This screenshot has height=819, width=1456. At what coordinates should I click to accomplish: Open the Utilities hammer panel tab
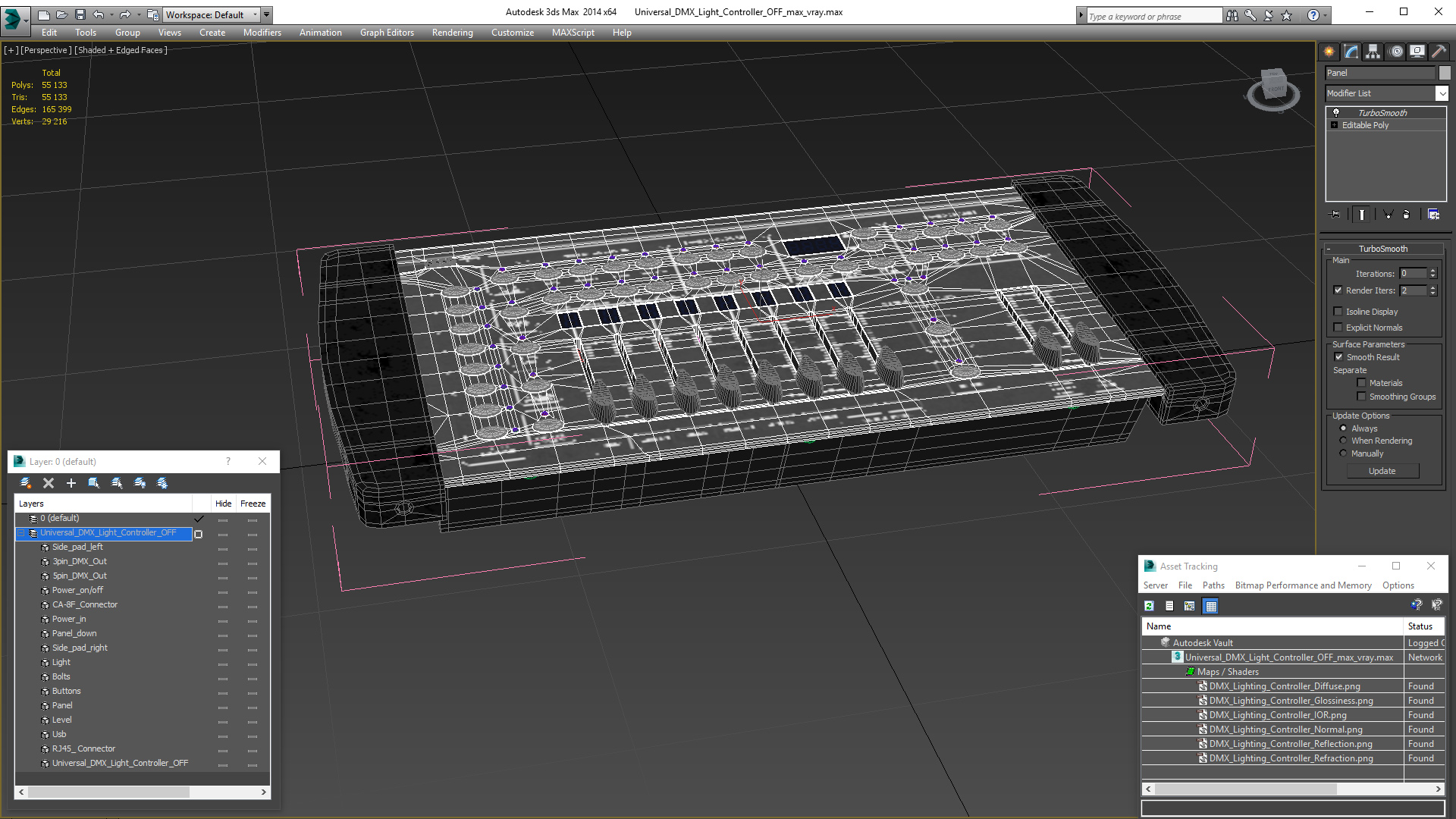[x=1439, y=52]
